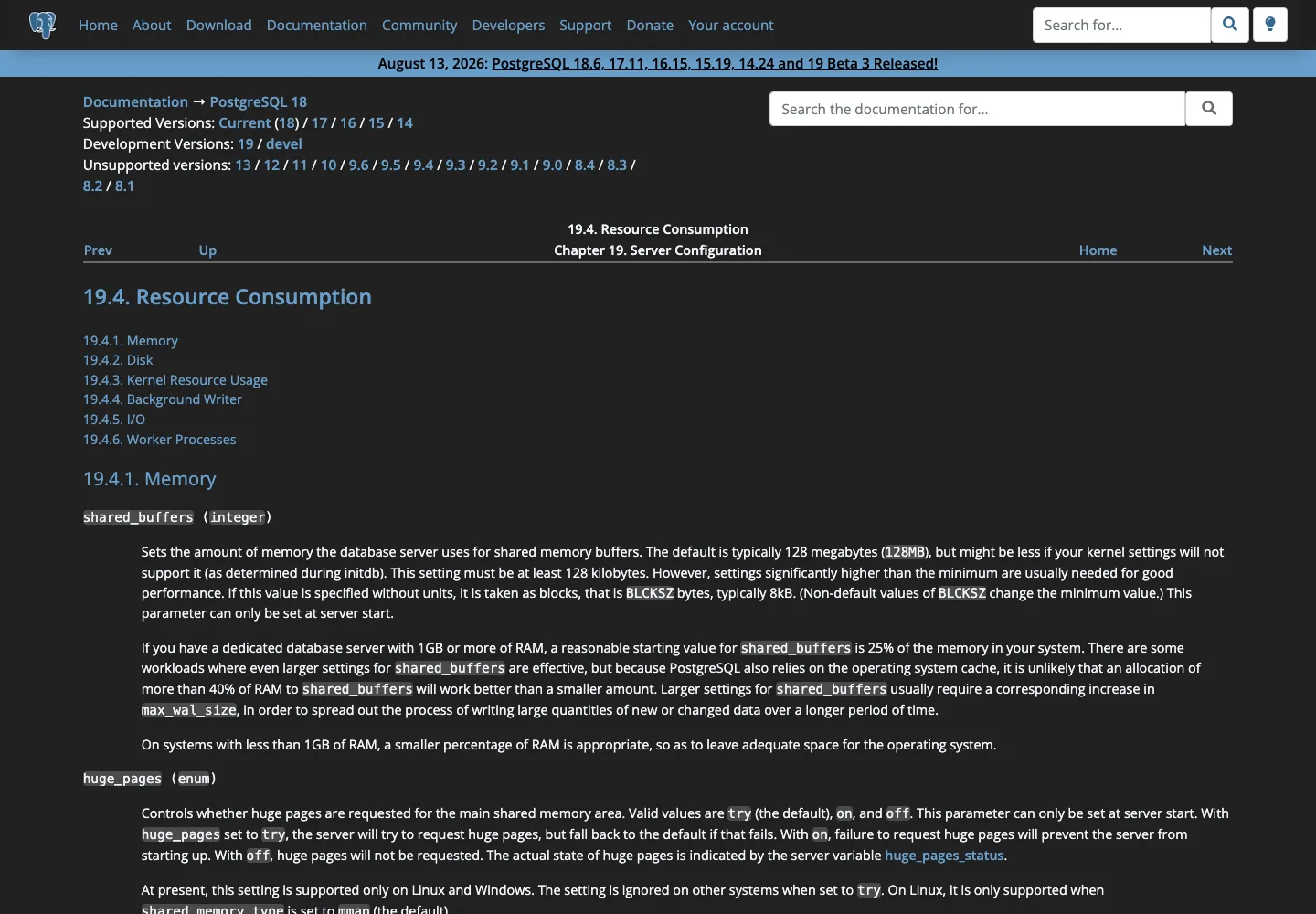1316x914 pixels.
Task: Switch to version 14 docs
Action: click(405, 122)
